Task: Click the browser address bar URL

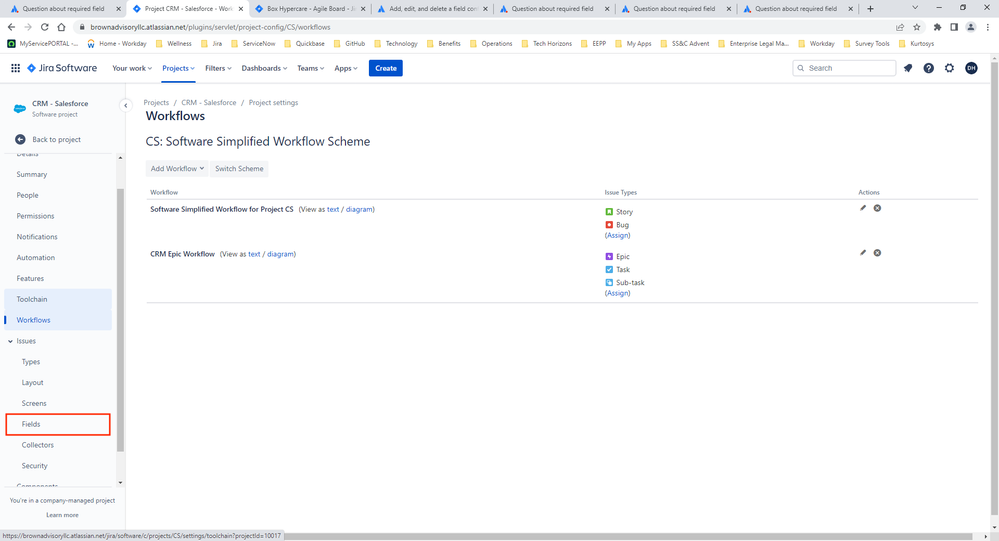Action: (210, 27)
